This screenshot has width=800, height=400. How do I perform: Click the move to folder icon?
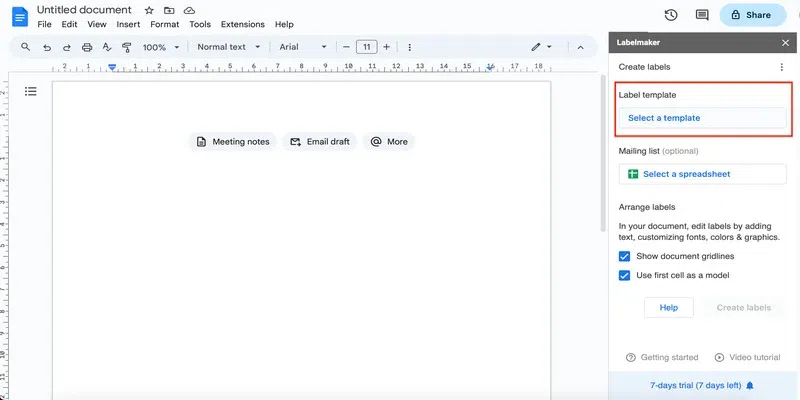(x=169, y=10)
